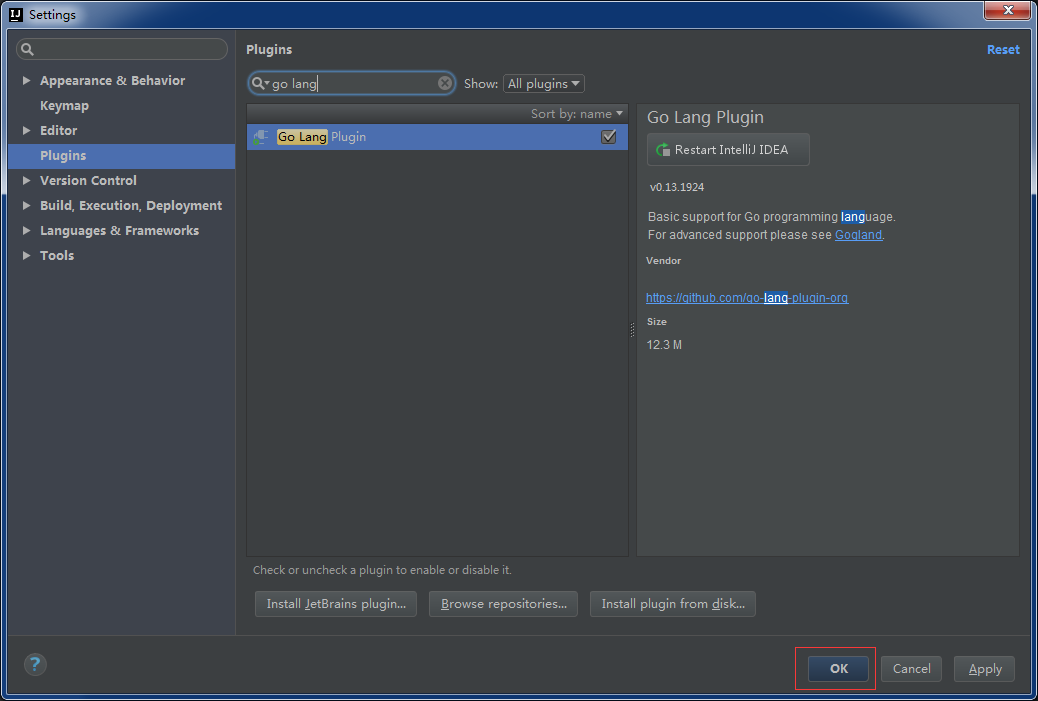Close the Settings dialog window
Viewport: 1038px width, 701px height.
tap(1008, 10)
